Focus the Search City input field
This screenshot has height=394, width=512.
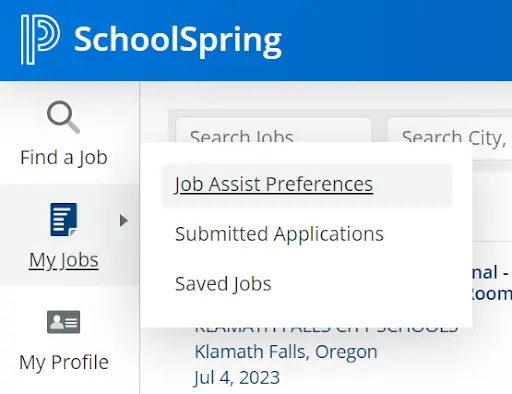pos(449,130)
